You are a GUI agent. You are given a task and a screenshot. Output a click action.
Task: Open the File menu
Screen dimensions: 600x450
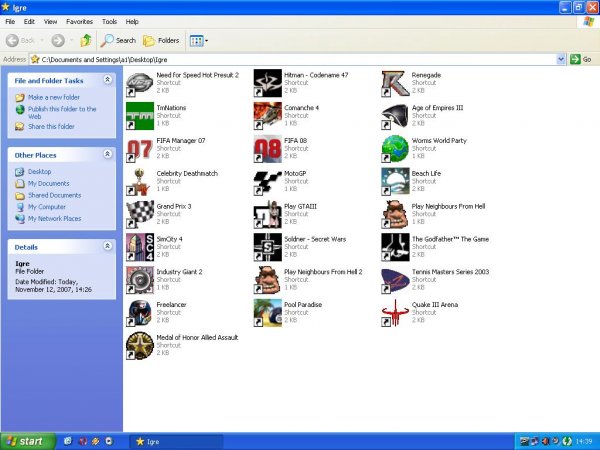tap(10, 22)
